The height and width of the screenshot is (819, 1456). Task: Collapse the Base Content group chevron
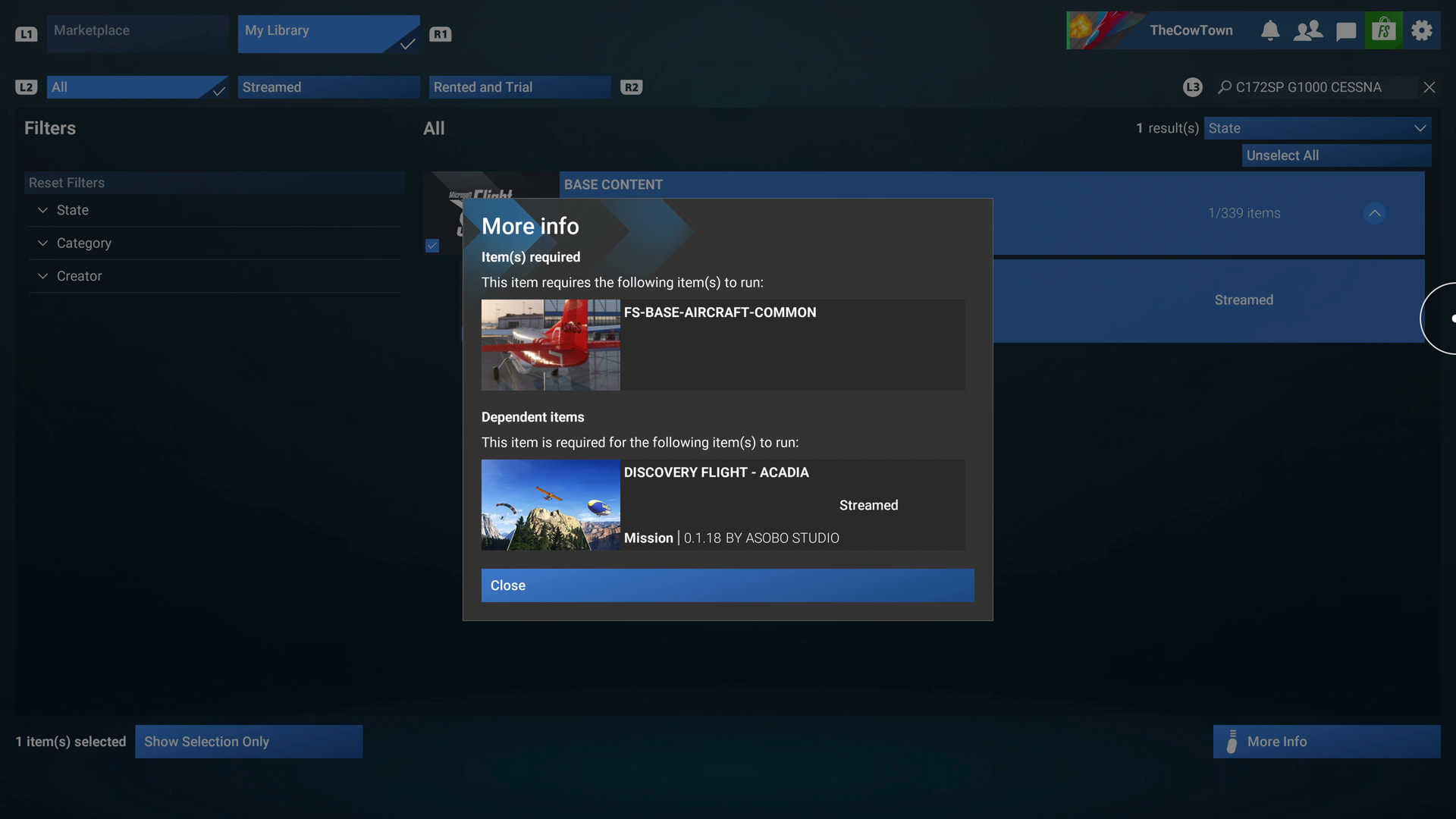coord(1374,213)
